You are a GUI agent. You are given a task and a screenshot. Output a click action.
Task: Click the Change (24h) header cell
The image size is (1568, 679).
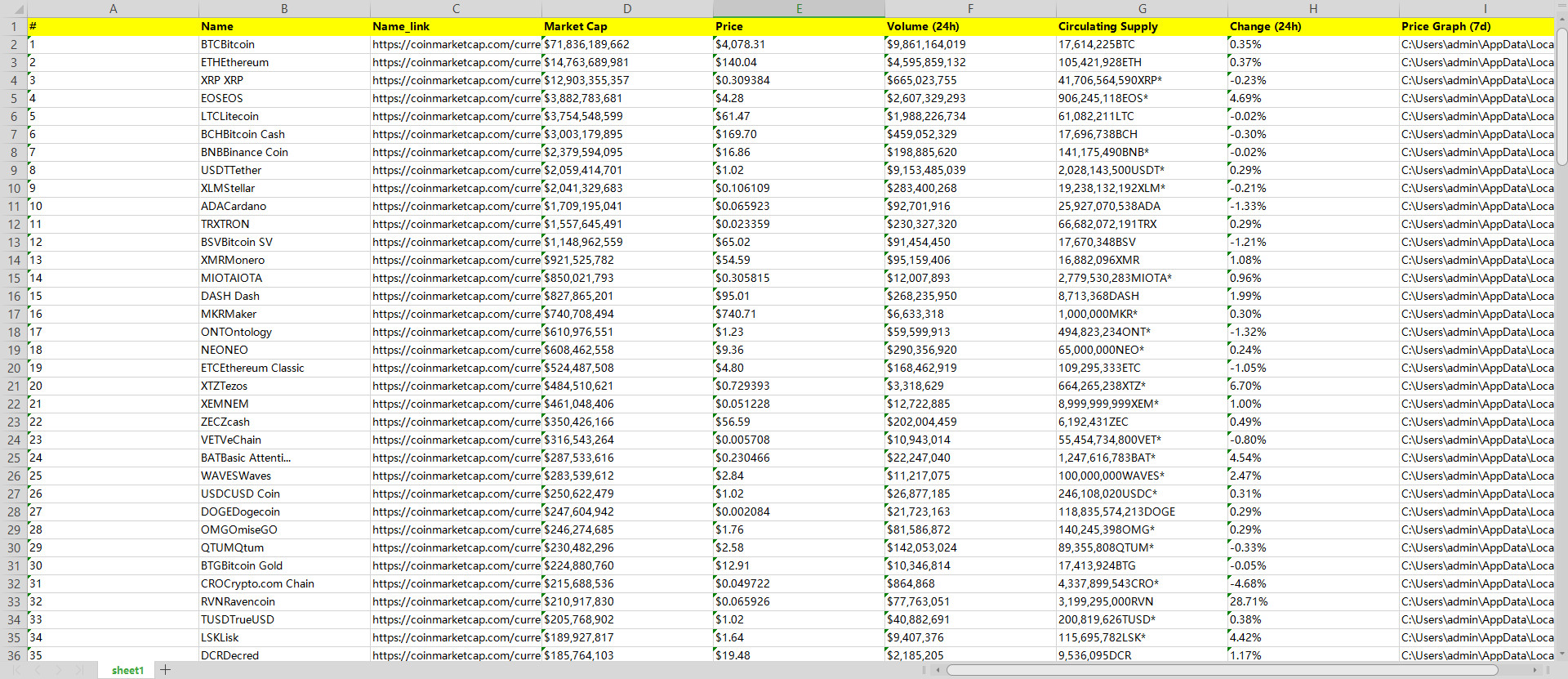pyautogui.click(x=1313, y=26)
